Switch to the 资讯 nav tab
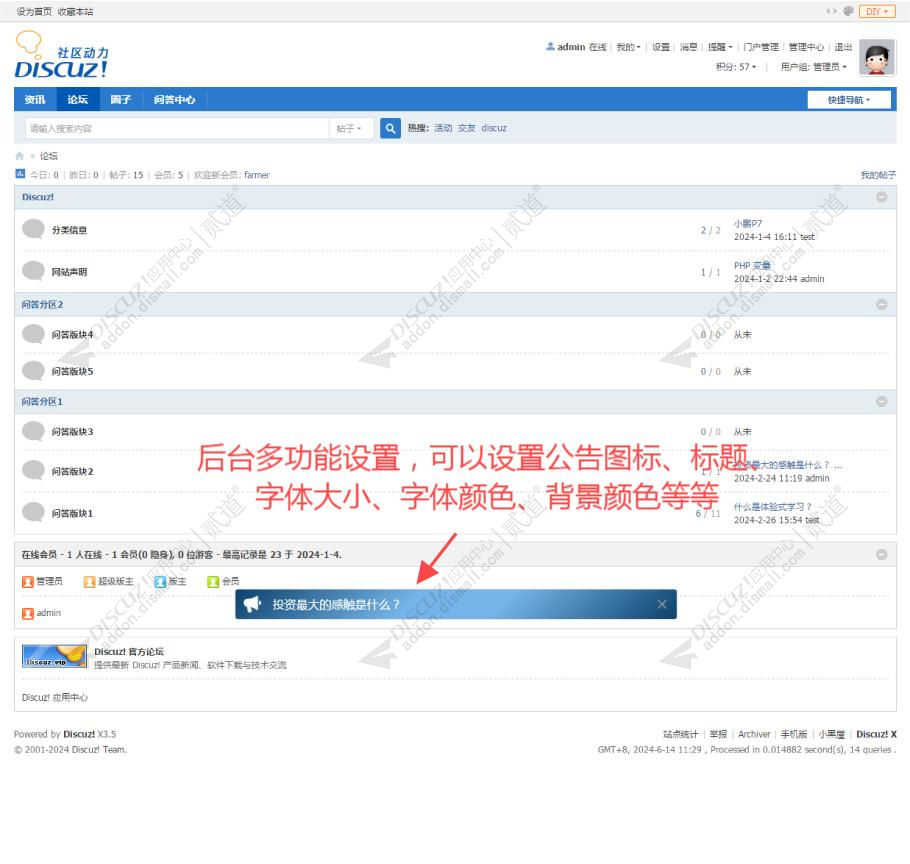Screen dimensions: 910x864 pyautogui.click(x=35, y=100)
